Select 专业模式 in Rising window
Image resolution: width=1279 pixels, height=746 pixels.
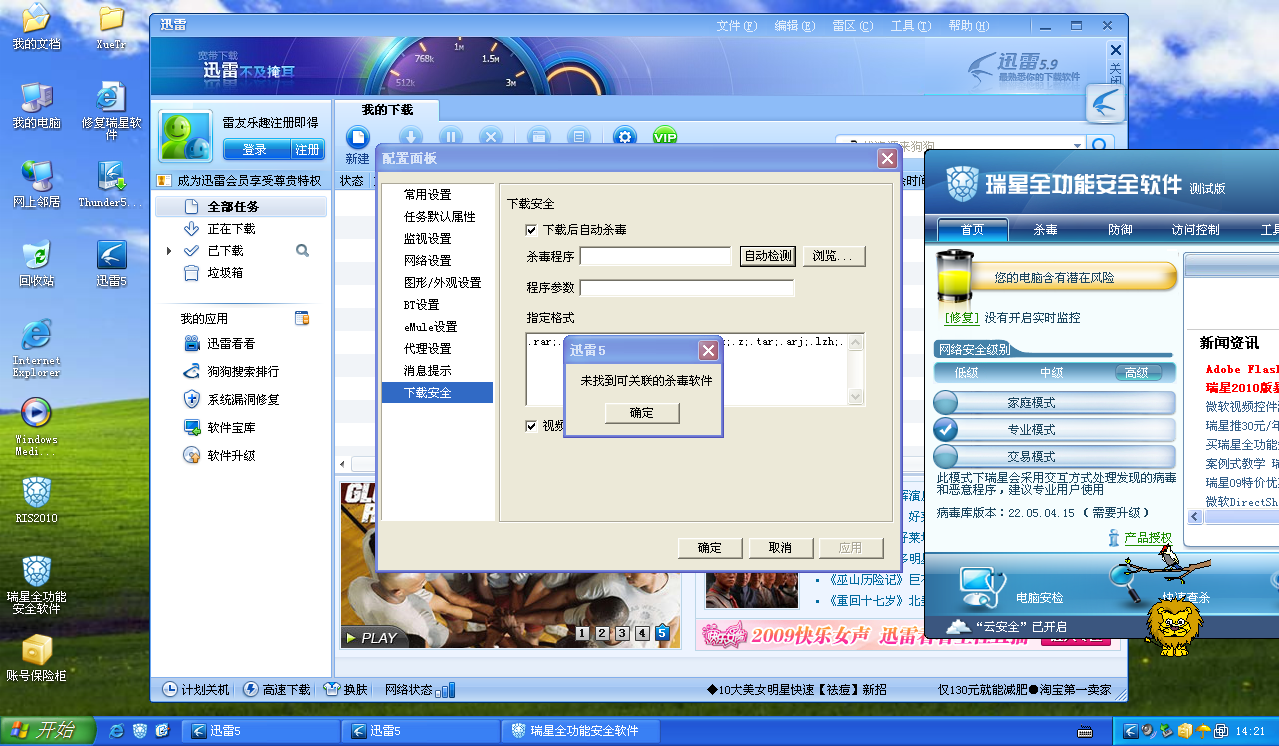pos(1054,429)
